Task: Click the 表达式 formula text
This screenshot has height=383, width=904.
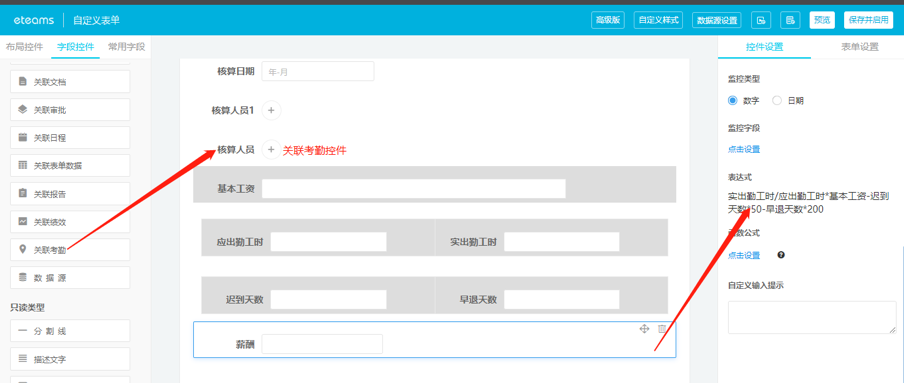Action: point(808,203)
